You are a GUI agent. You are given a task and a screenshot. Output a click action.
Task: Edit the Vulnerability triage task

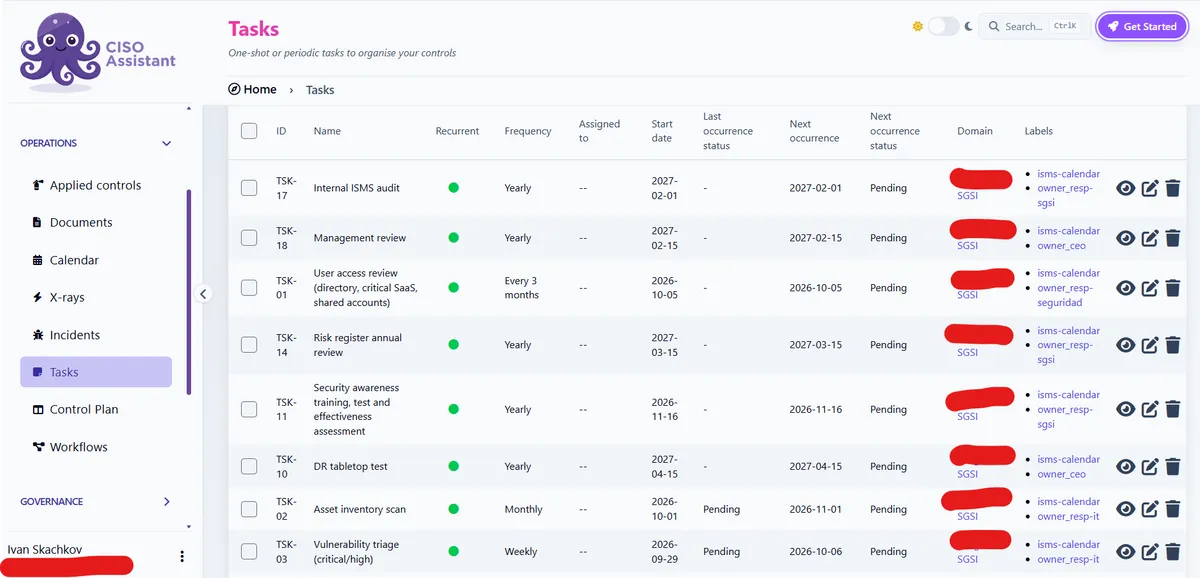pyautogui.click(x=1150, y=552)
